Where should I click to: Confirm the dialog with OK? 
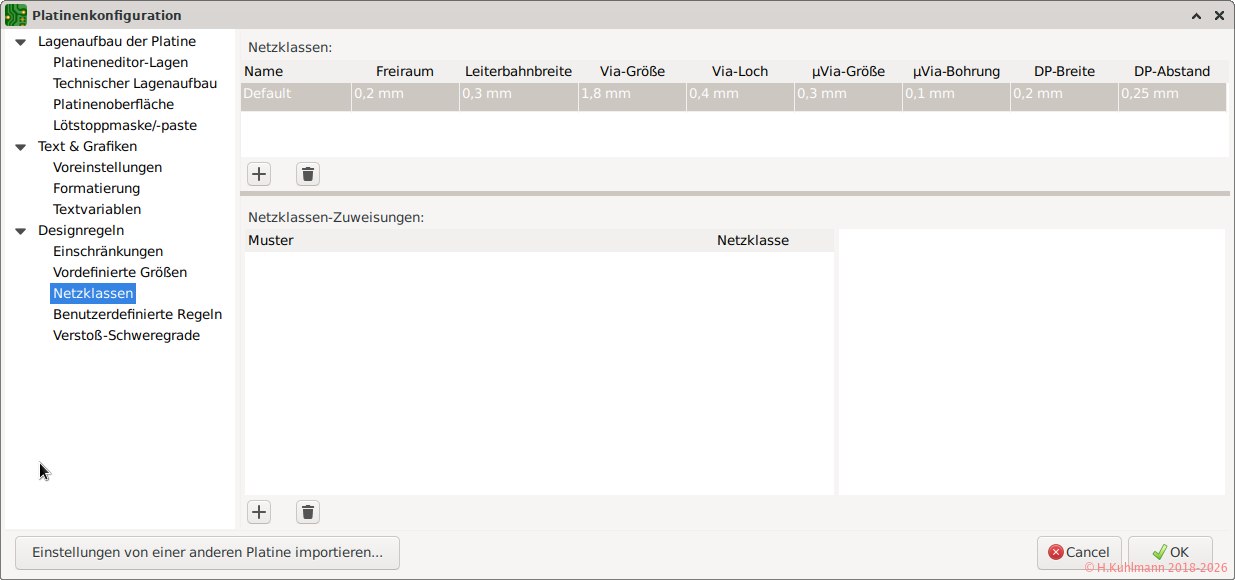click(x=1170, y=552)
